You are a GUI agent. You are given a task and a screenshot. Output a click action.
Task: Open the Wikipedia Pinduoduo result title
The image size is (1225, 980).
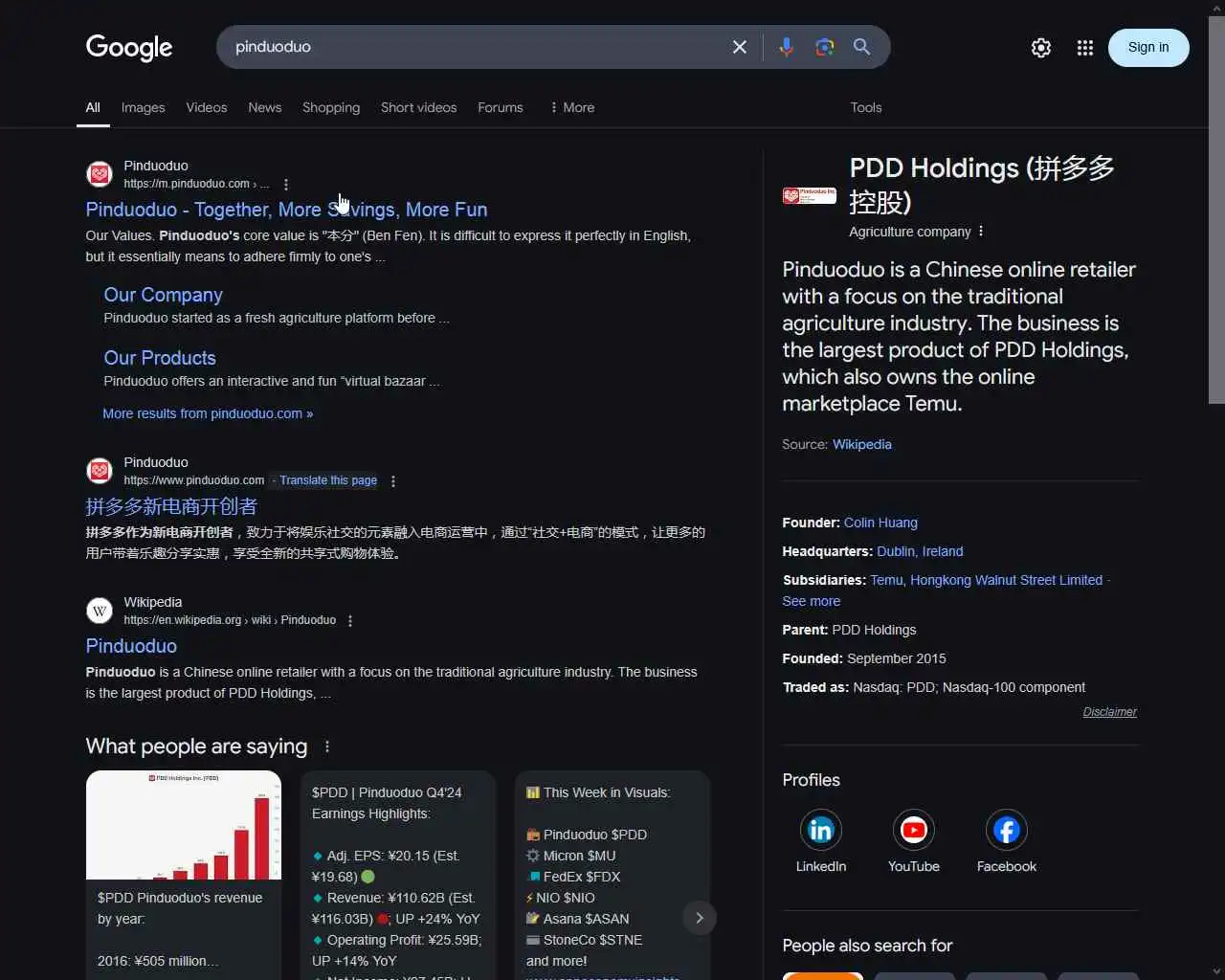131,646
